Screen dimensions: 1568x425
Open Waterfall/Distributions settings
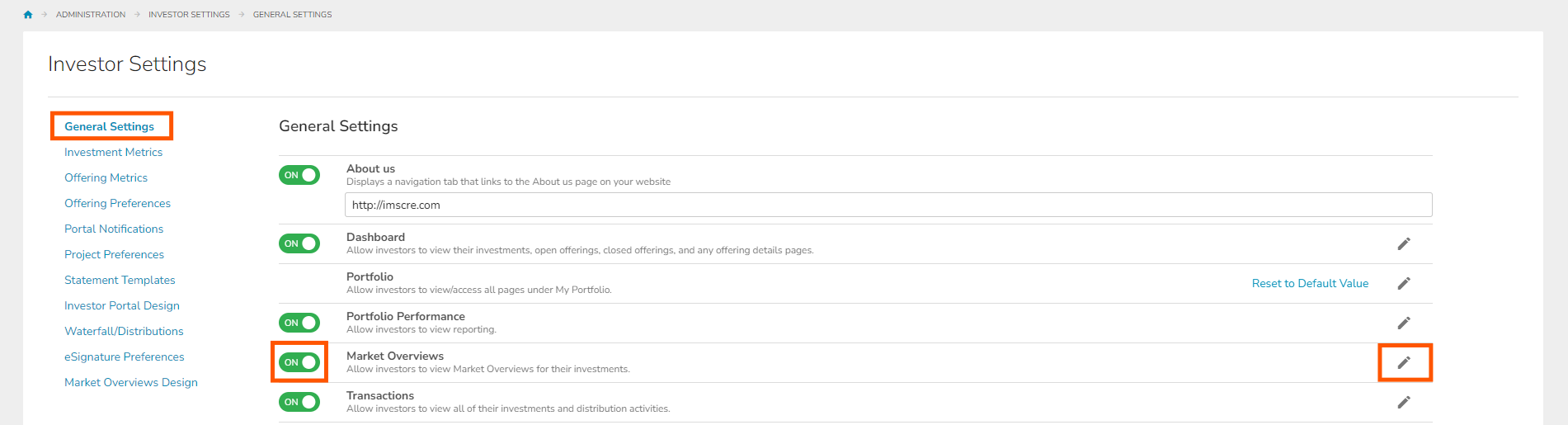point(124,331)
